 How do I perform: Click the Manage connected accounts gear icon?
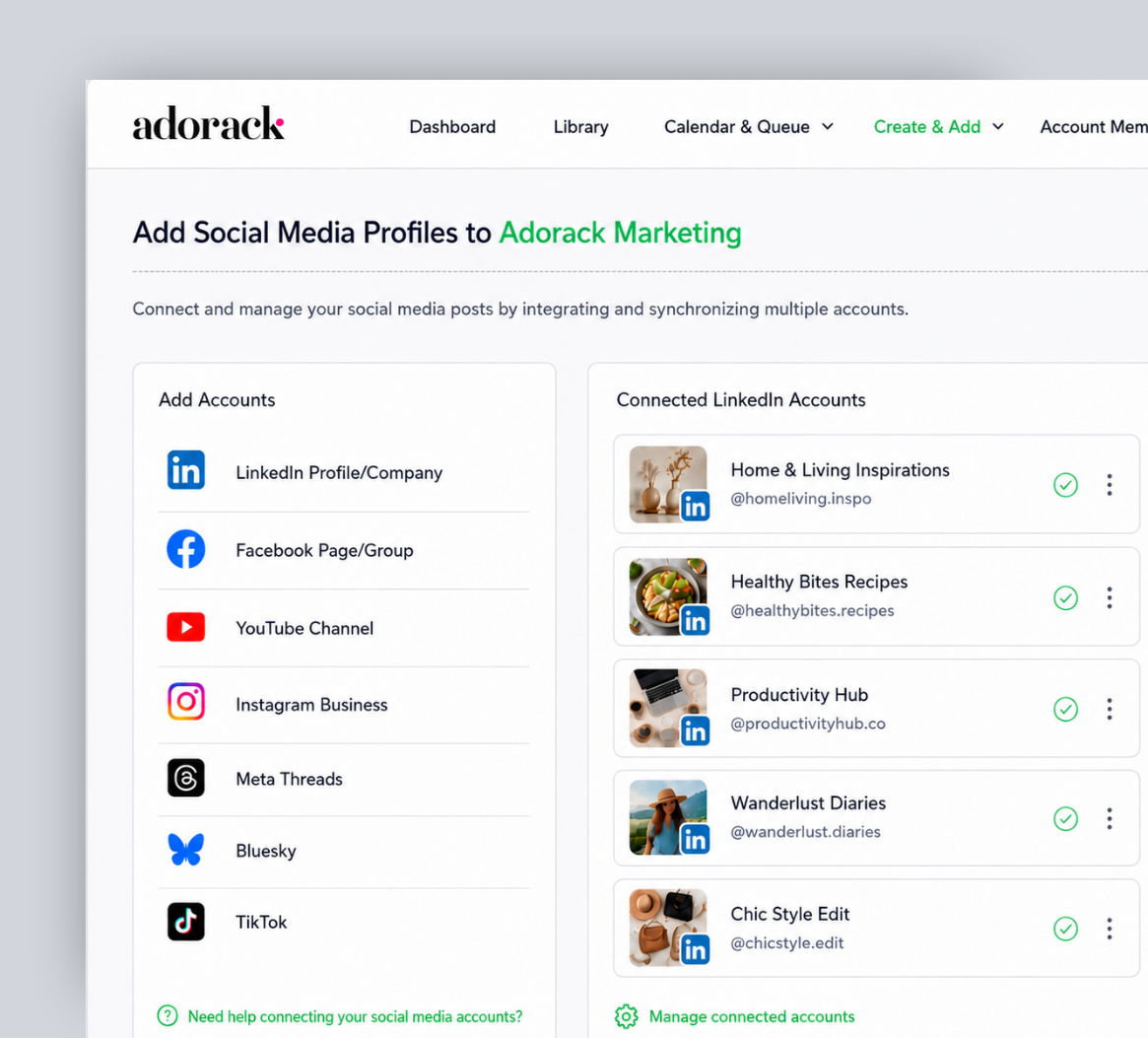pos(626,1016)
